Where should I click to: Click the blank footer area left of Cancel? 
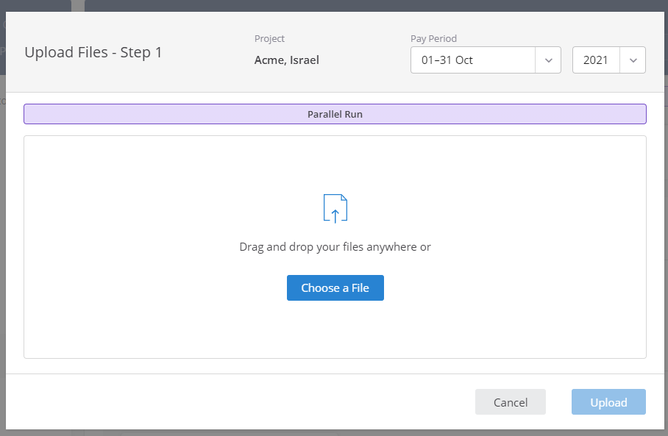pos(240,402)
